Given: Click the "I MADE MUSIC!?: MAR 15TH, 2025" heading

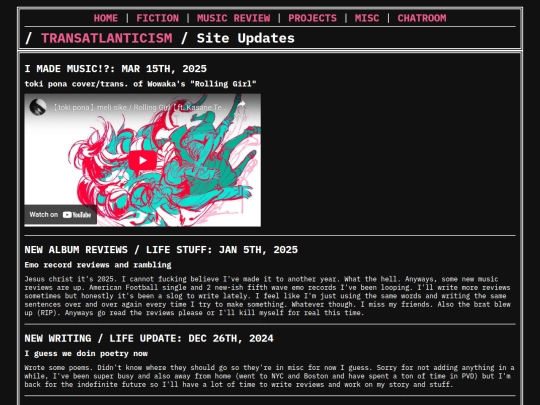Looking at the screenshot, I should pos(115,69).
